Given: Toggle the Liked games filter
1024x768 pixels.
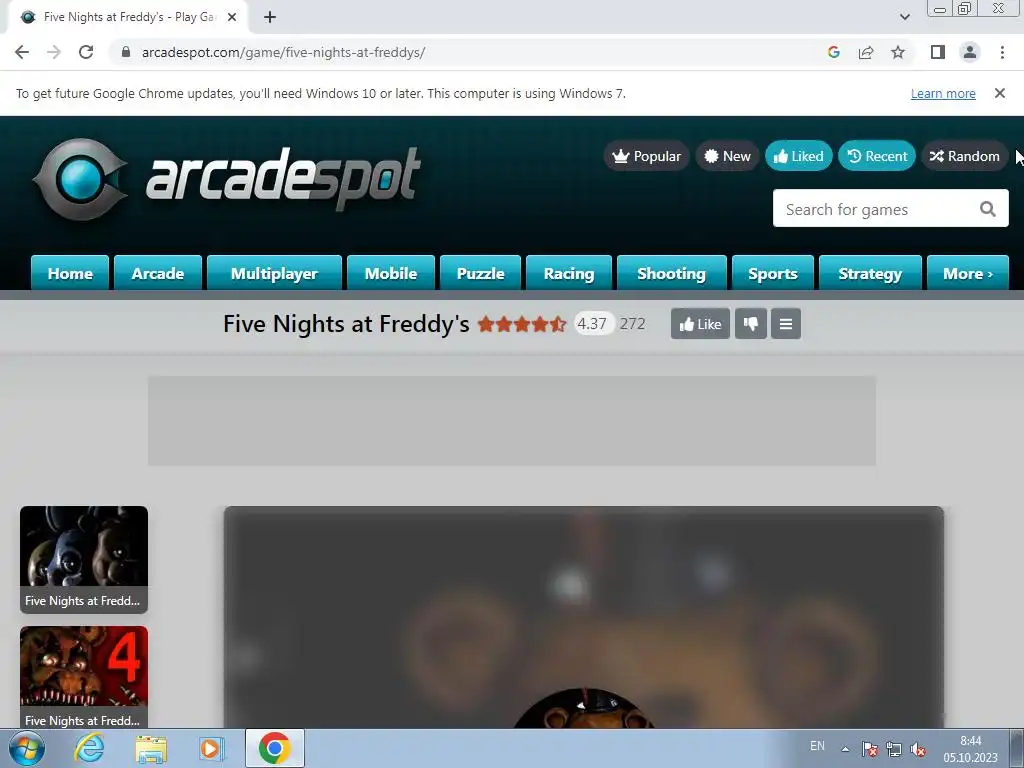Looking at the screenshot, I should pos(798,156).
